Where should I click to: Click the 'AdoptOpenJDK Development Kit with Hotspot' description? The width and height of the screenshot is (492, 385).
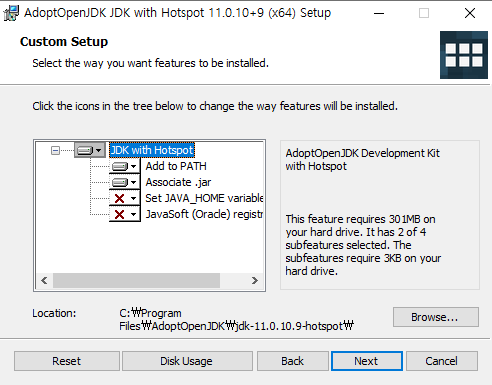363,160
